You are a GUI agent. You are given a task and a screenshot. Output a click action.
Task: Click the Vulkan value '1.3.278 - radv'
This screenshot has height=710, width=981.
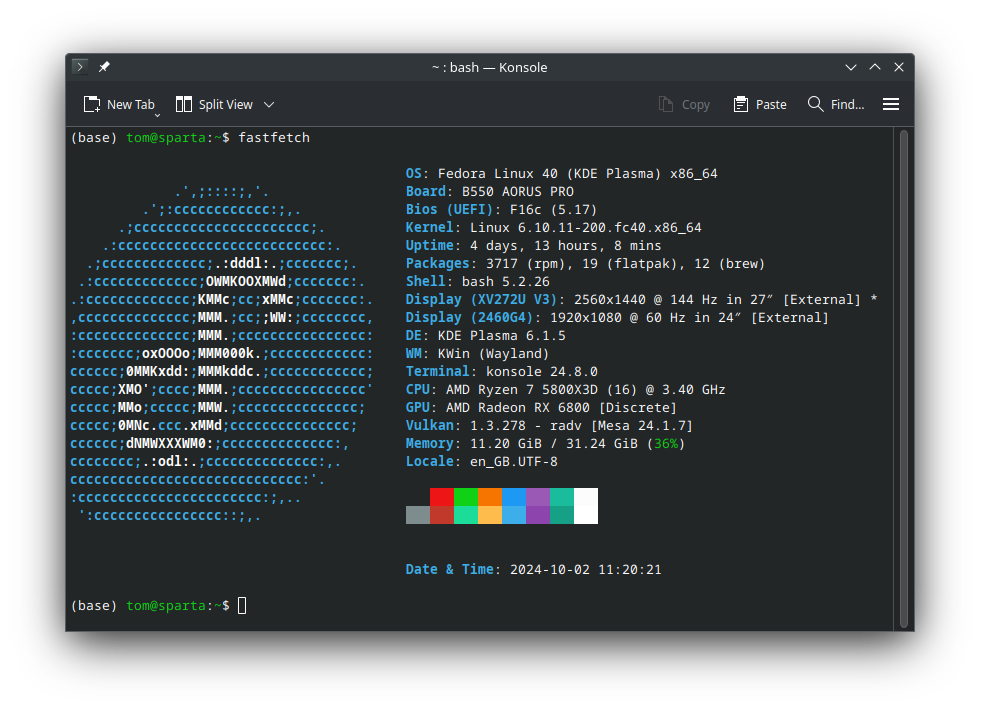(x=526, y=426)
